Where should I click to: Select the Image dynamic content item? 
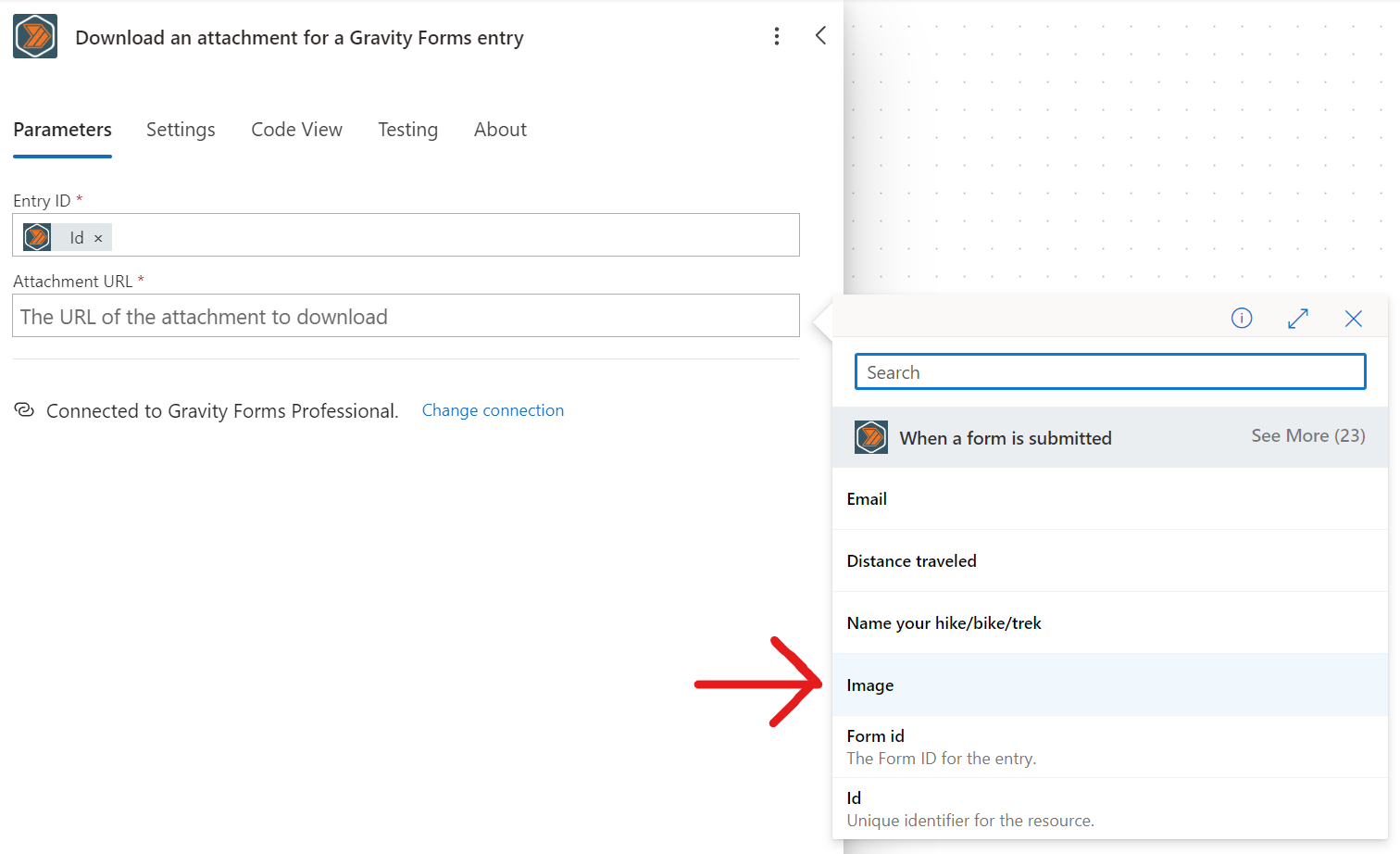click(x=1110, y=684)
